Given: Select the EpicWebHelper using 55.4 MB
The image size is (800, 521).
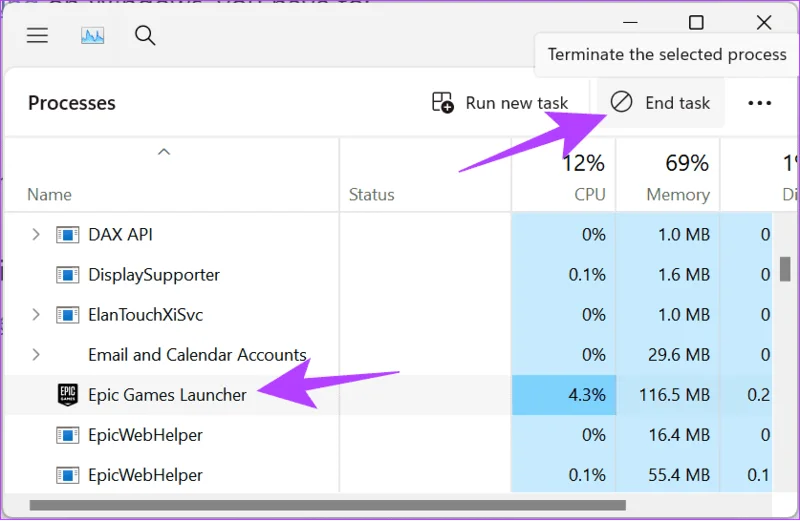Looking at the screenshot, I should pyautogui.click(x=145, y=475).
